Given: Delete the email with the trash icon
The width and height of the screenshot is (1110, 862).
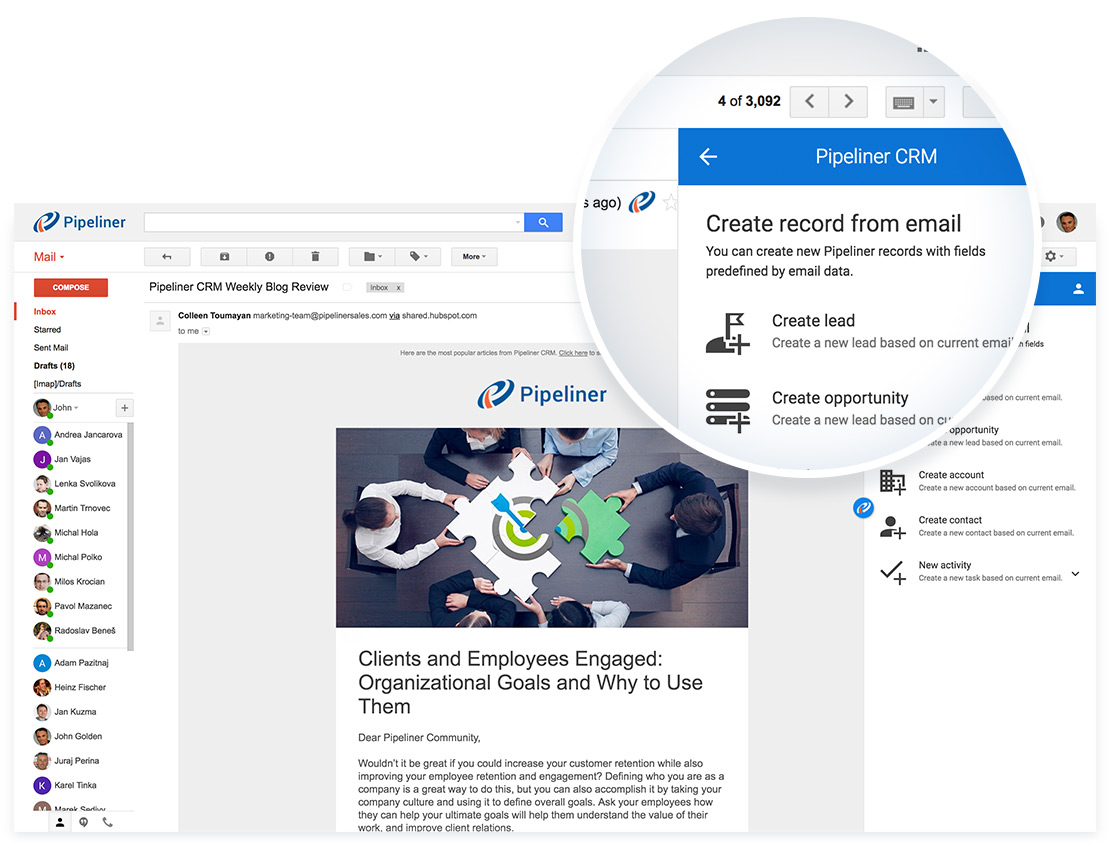Looking at the screenshot, I should click(315, 256).
